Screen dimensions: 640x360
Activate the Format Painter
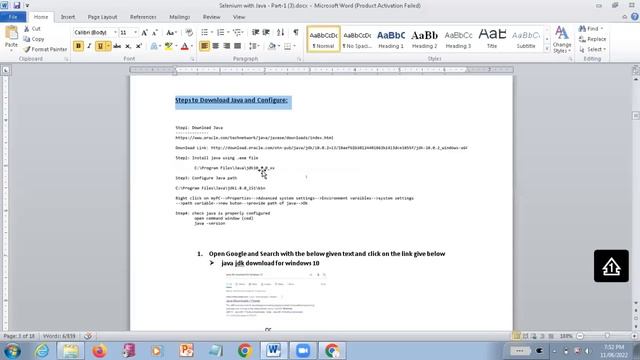(x=45, y=49)
